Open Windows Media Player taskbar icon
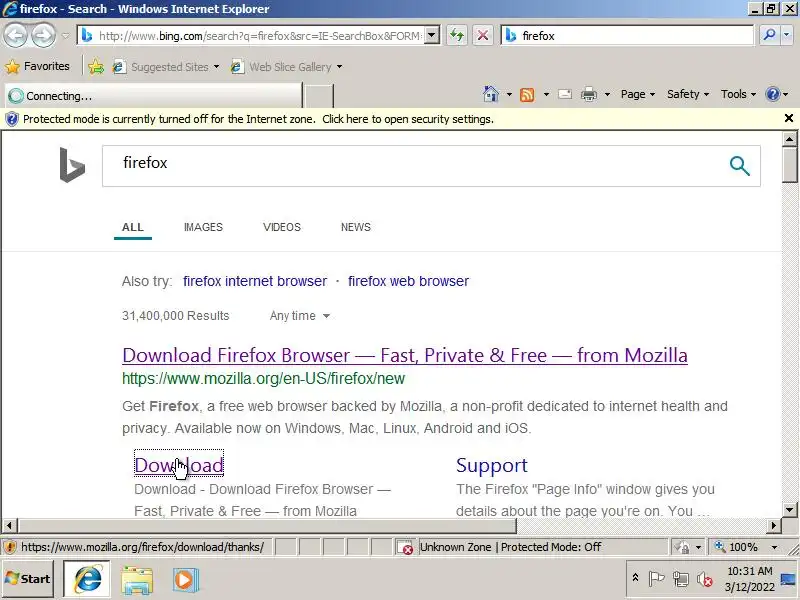 click(x=185, y=580)
